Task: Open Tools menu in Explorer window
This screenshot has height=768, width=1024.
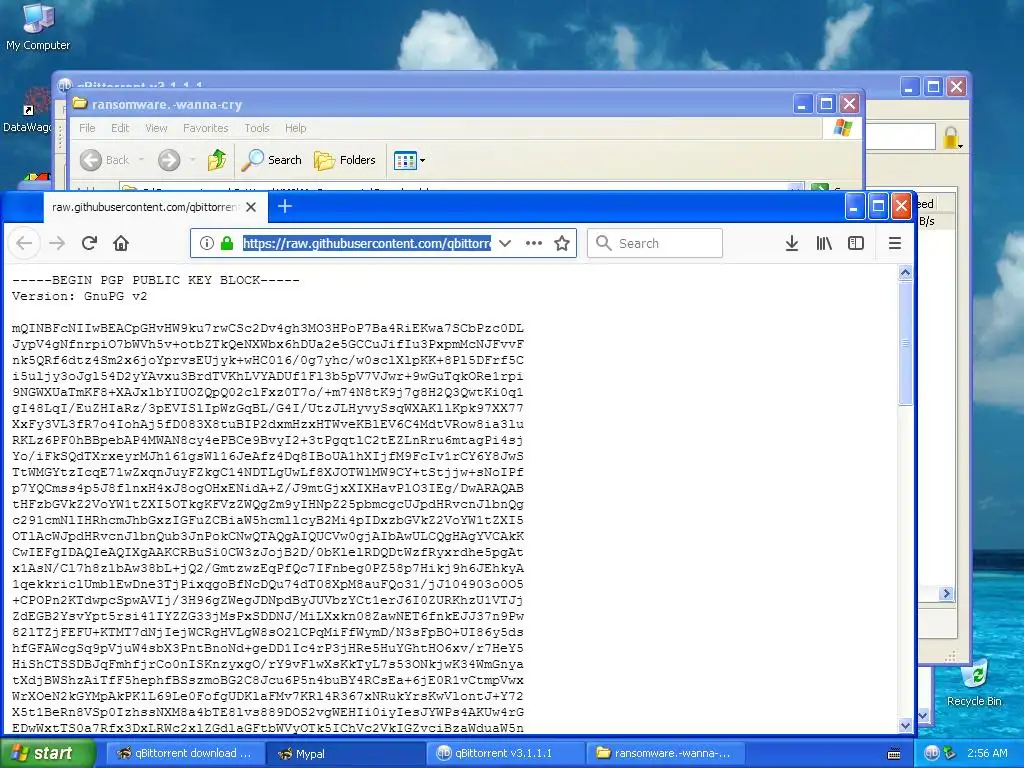Action: pos(257,128)
